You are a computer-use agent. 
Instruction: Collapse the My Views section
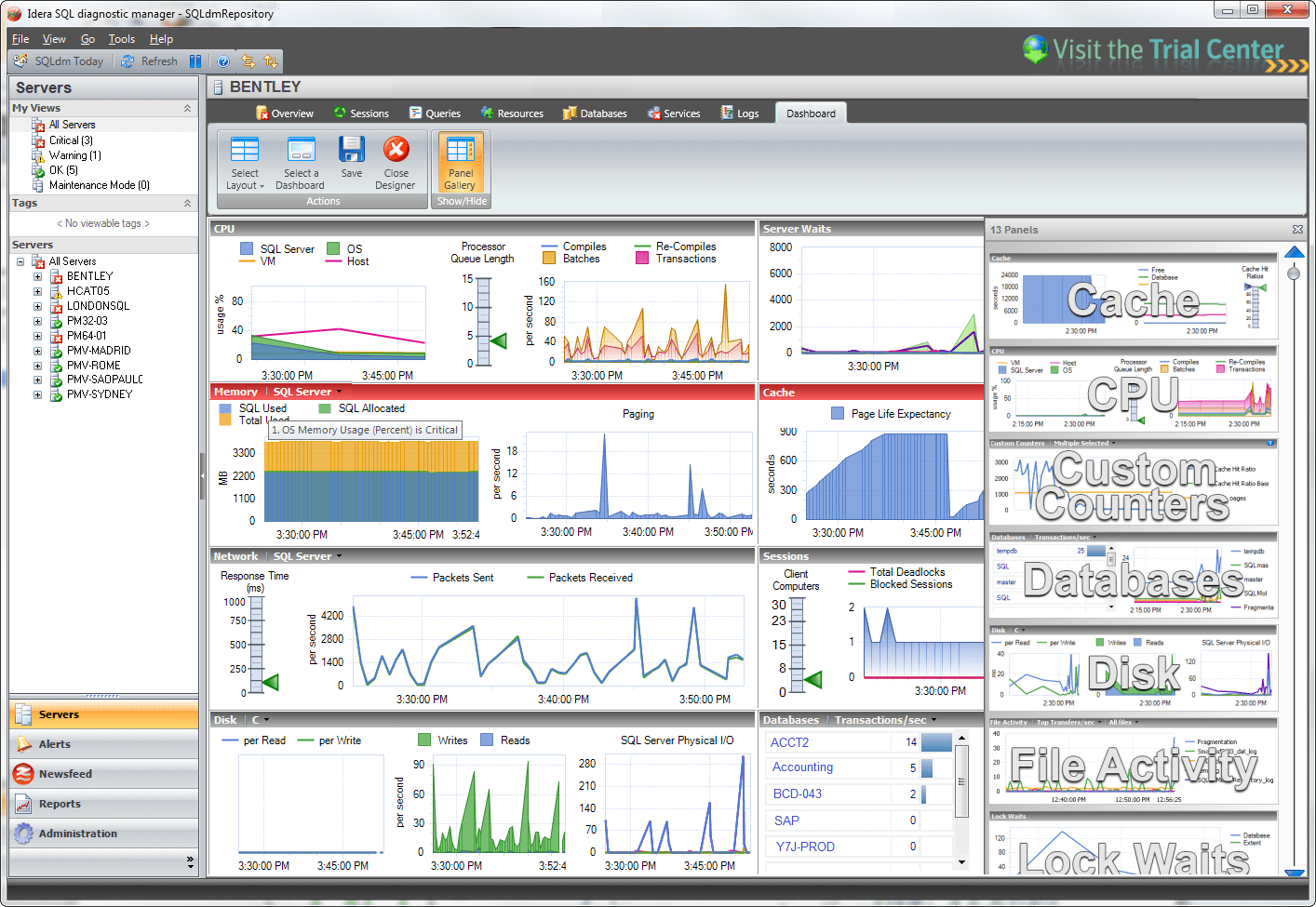(187, 109)
